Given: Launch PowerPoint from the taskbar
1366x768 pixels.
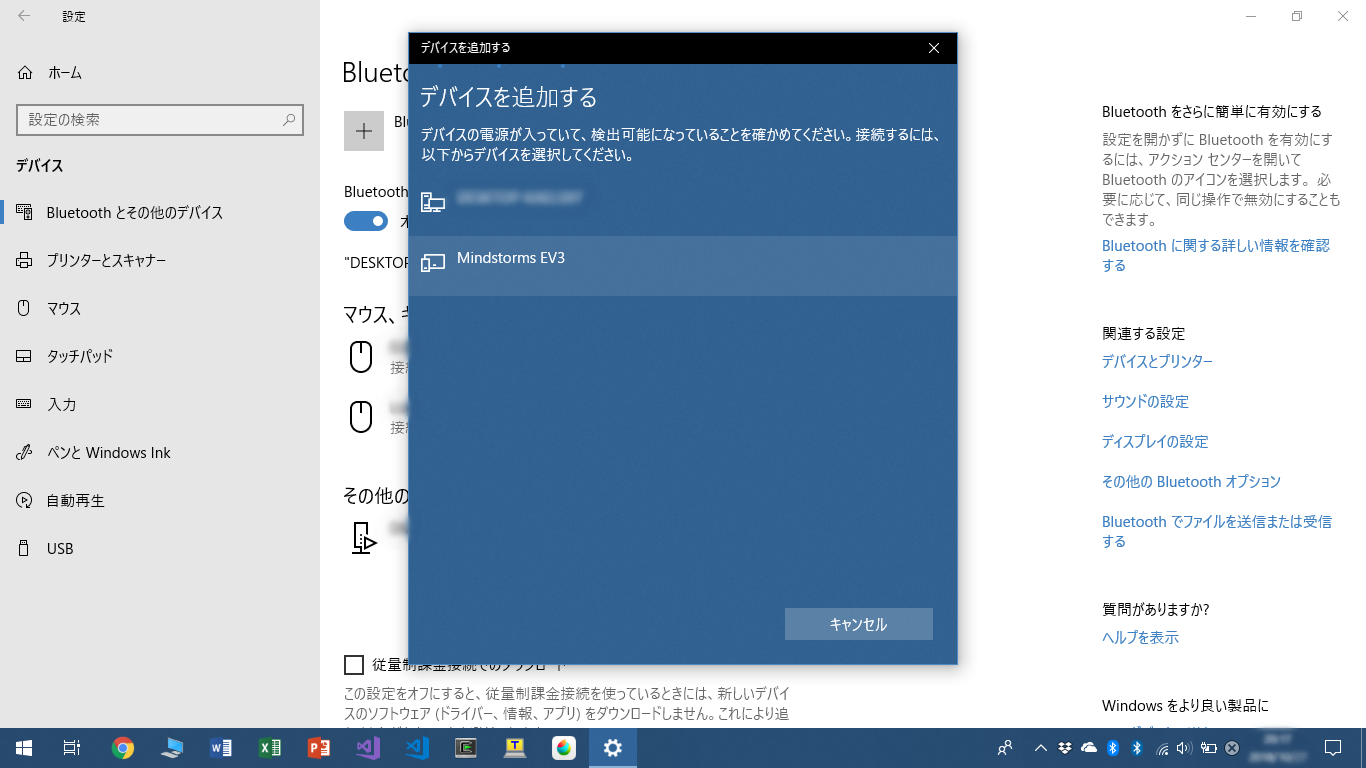Looking at the screenshot, I should pos(319,747).
